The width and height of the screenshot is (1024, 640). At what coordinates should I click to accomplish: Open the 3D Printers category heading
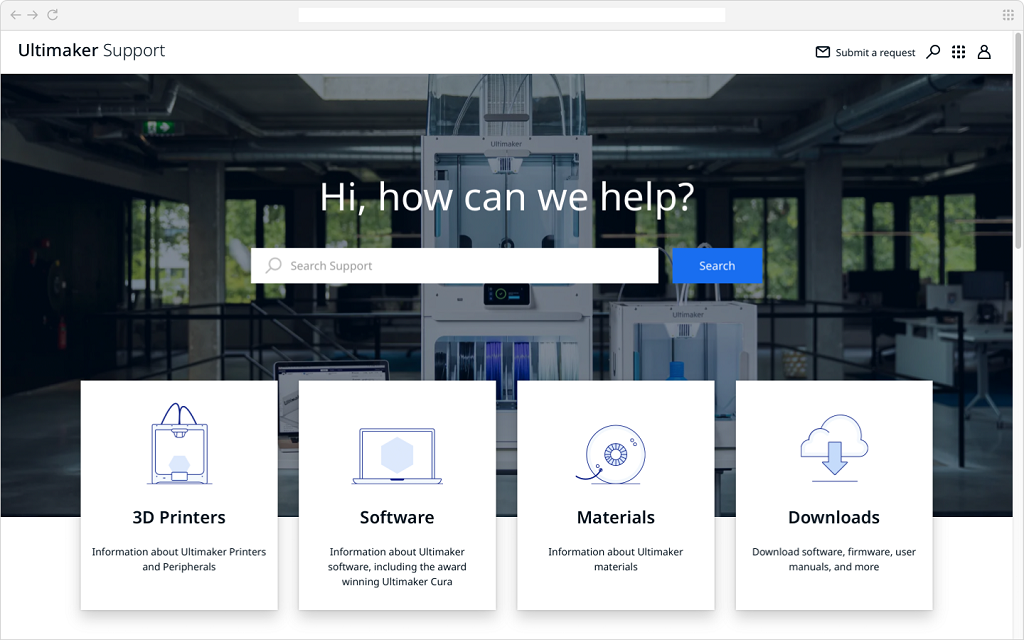click(x=179, y=517)
